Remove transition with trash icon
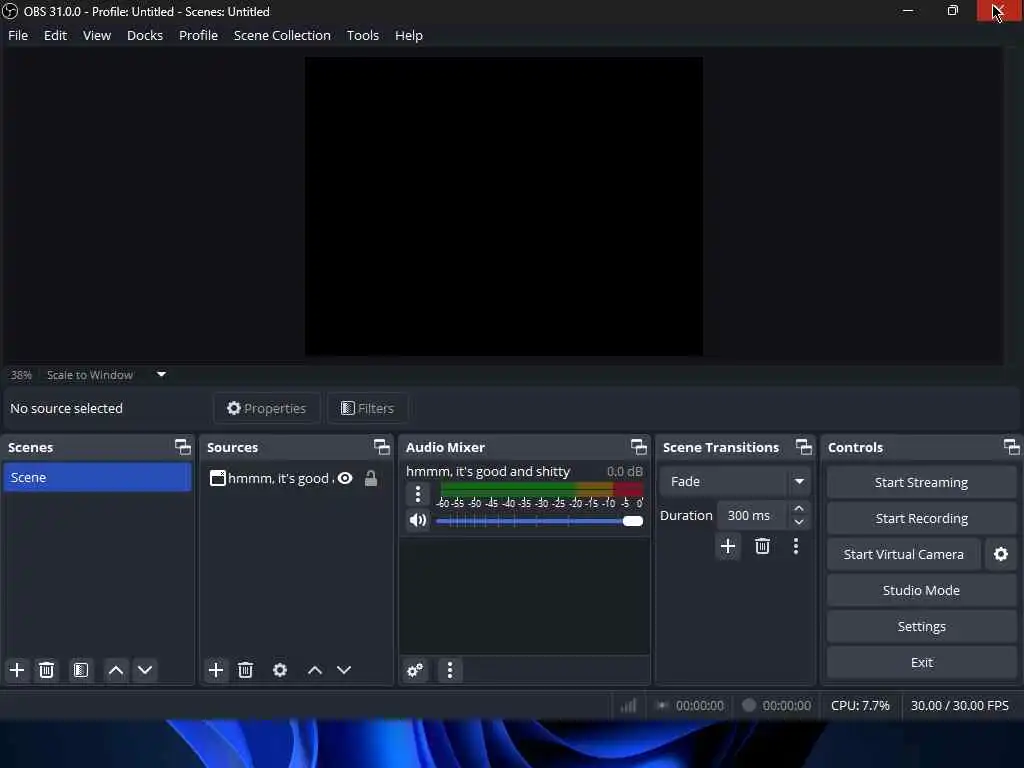Image resolution: width=1024 pixels, height=768 pixels. click(762, 546)
